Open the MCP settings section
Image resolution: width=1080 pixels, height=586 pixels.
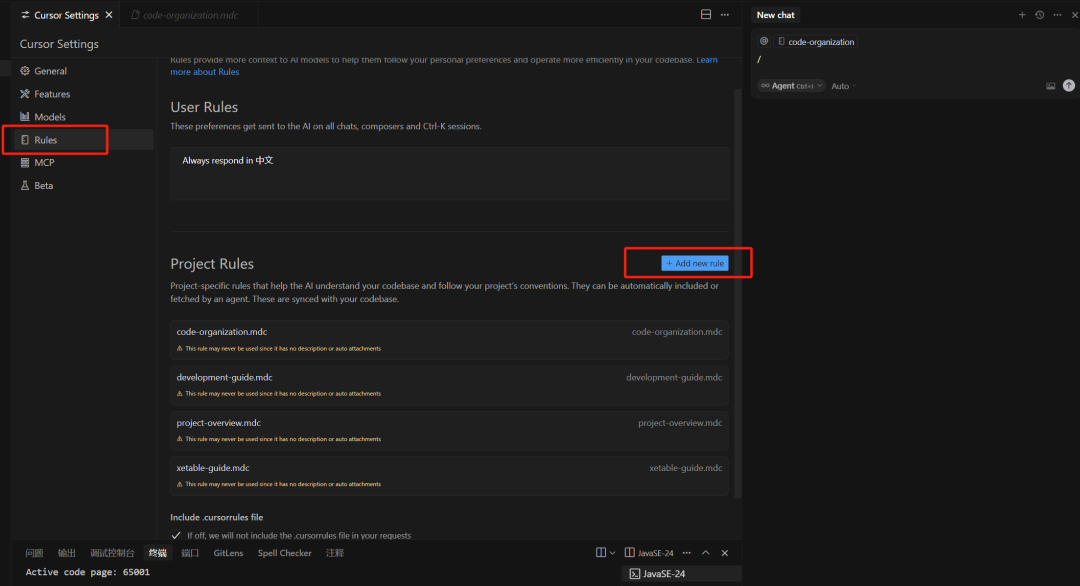tap(44, 163)
